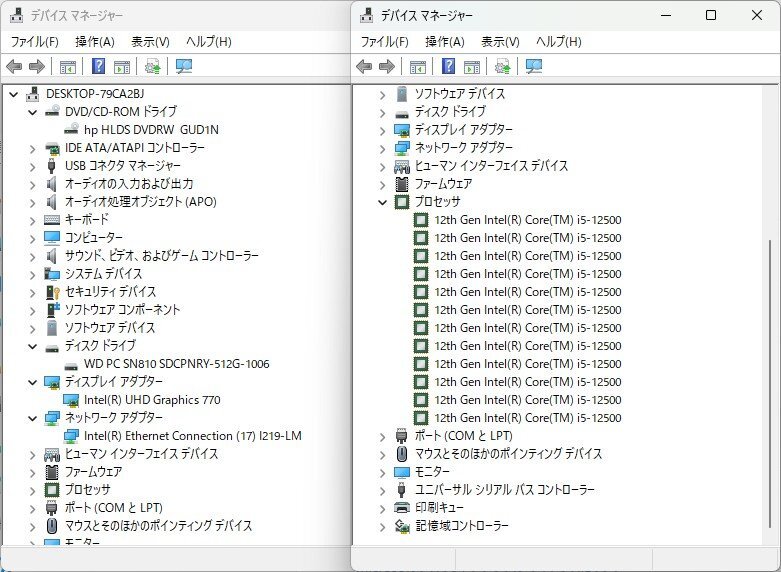Collapse プロセッサ node in right window
Viewport: 781px width, 572px height.
point(383,202)
